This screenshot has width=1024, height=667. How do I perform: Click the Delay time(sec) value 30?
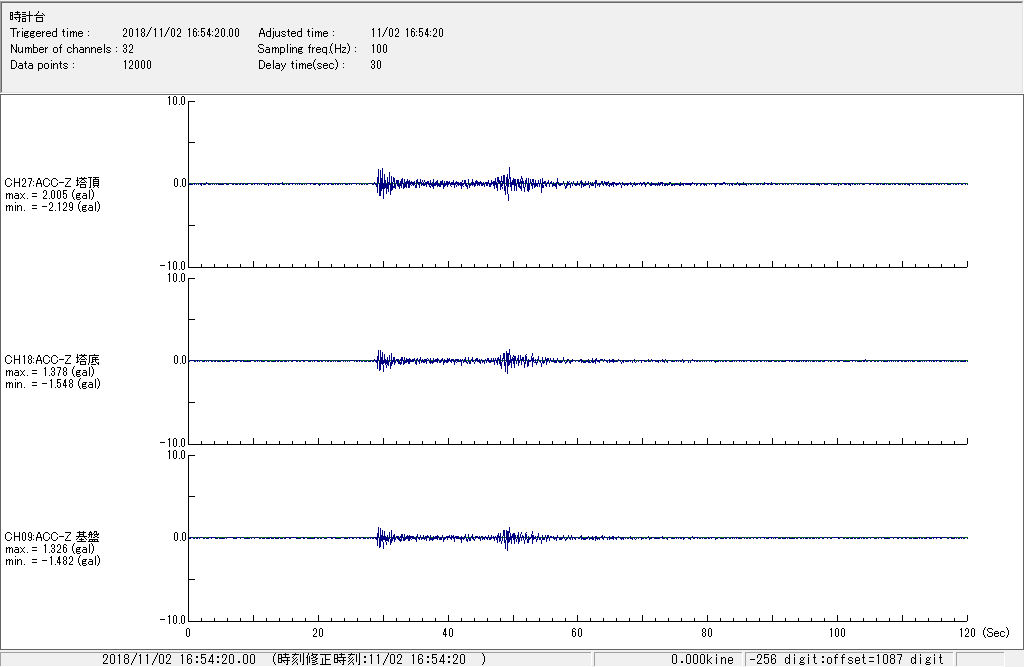pyautogui.click(x=376, y=65)
